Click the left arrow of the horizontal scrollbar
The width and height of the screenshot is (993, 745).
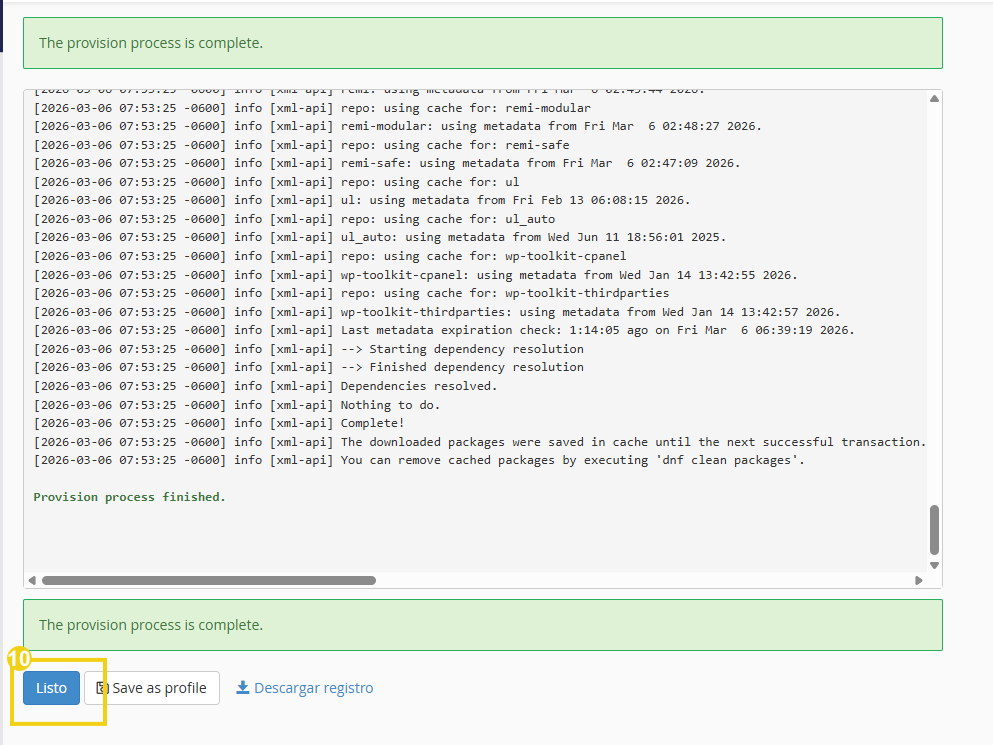click(31, 580)
